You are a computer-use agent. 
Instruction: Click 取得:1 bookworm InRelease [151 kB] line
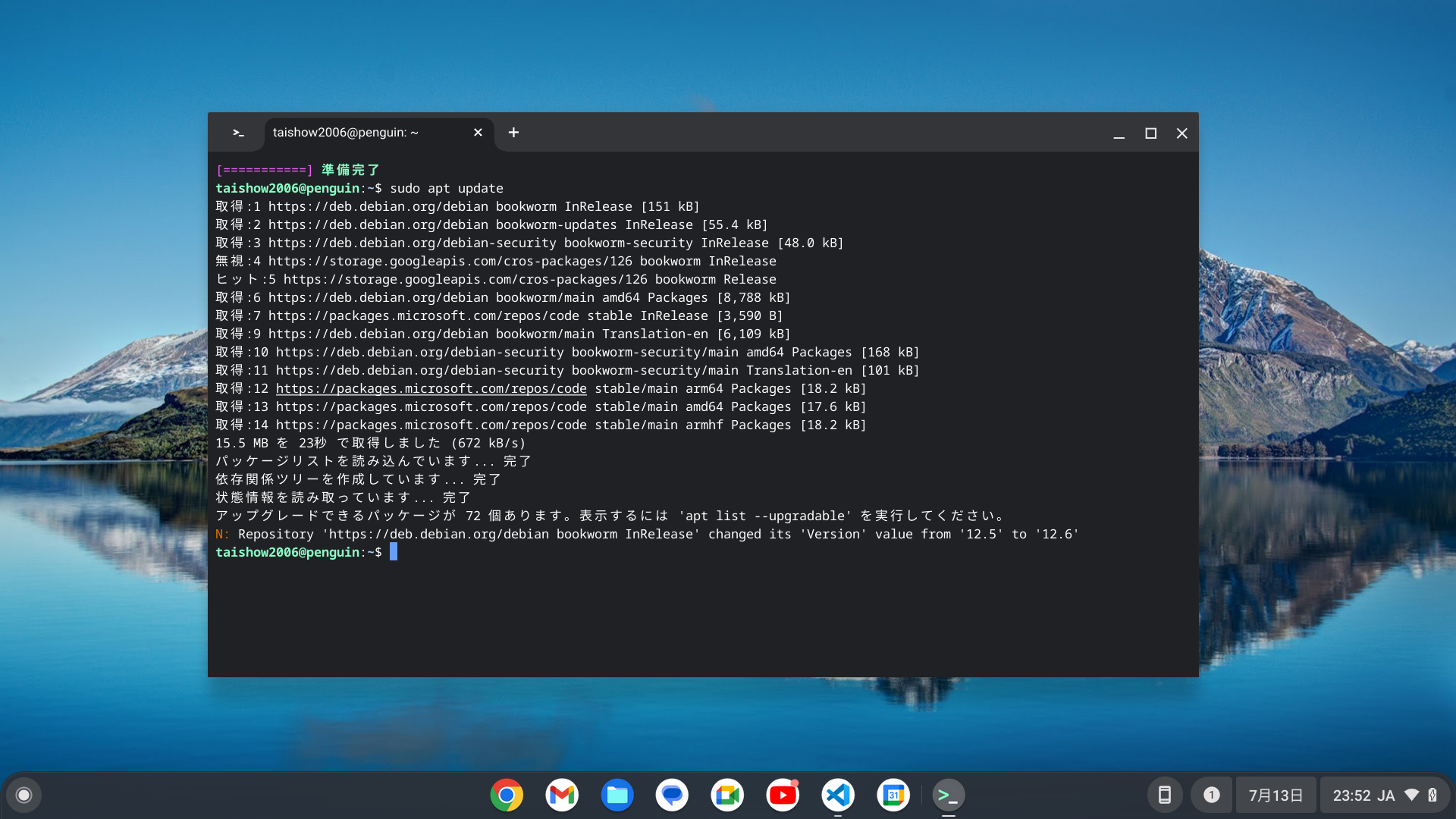[x=457, y=206]
